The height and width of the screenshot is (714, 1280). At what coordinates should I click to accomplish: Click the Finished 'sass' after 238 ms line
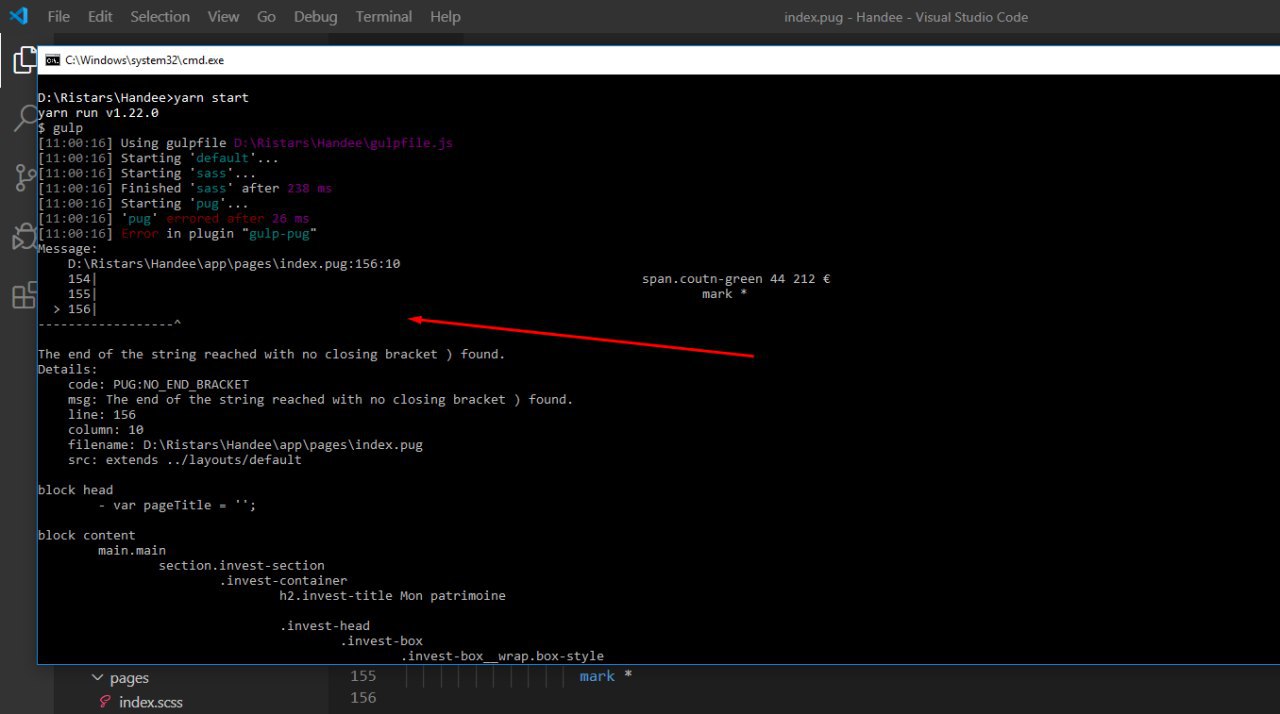(x=185, y=188)
